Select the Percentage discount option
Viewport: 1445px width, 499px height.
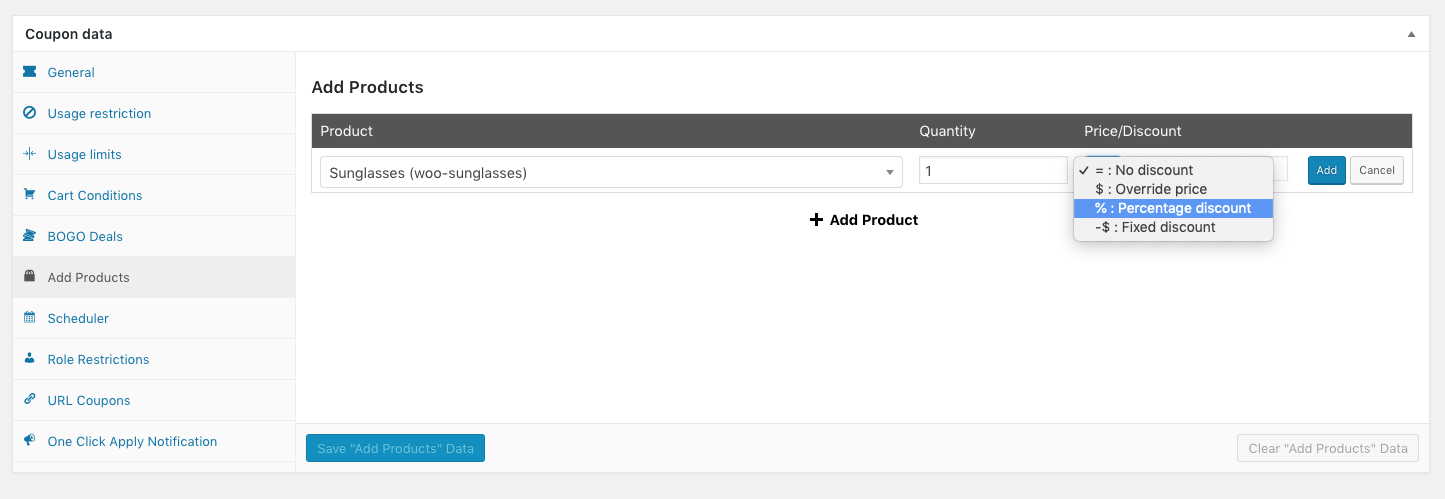point(1172,208)
